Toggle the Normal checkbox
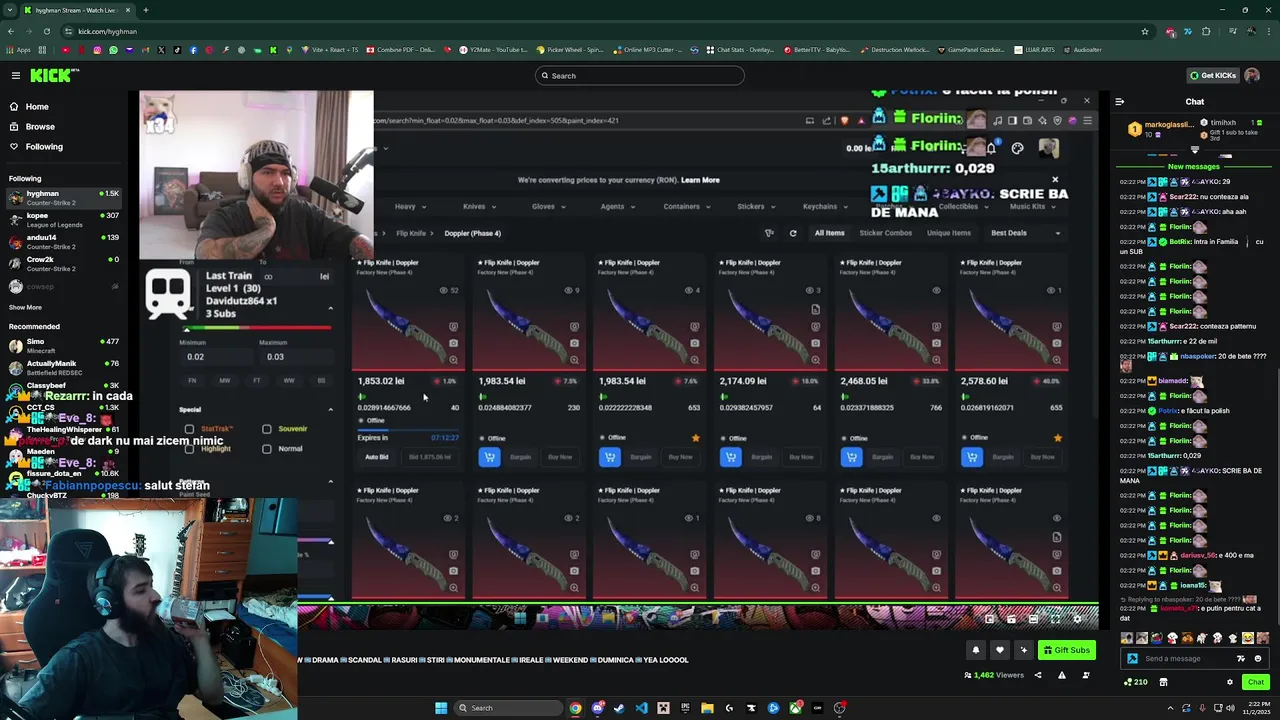 click(x=267, y=449)
